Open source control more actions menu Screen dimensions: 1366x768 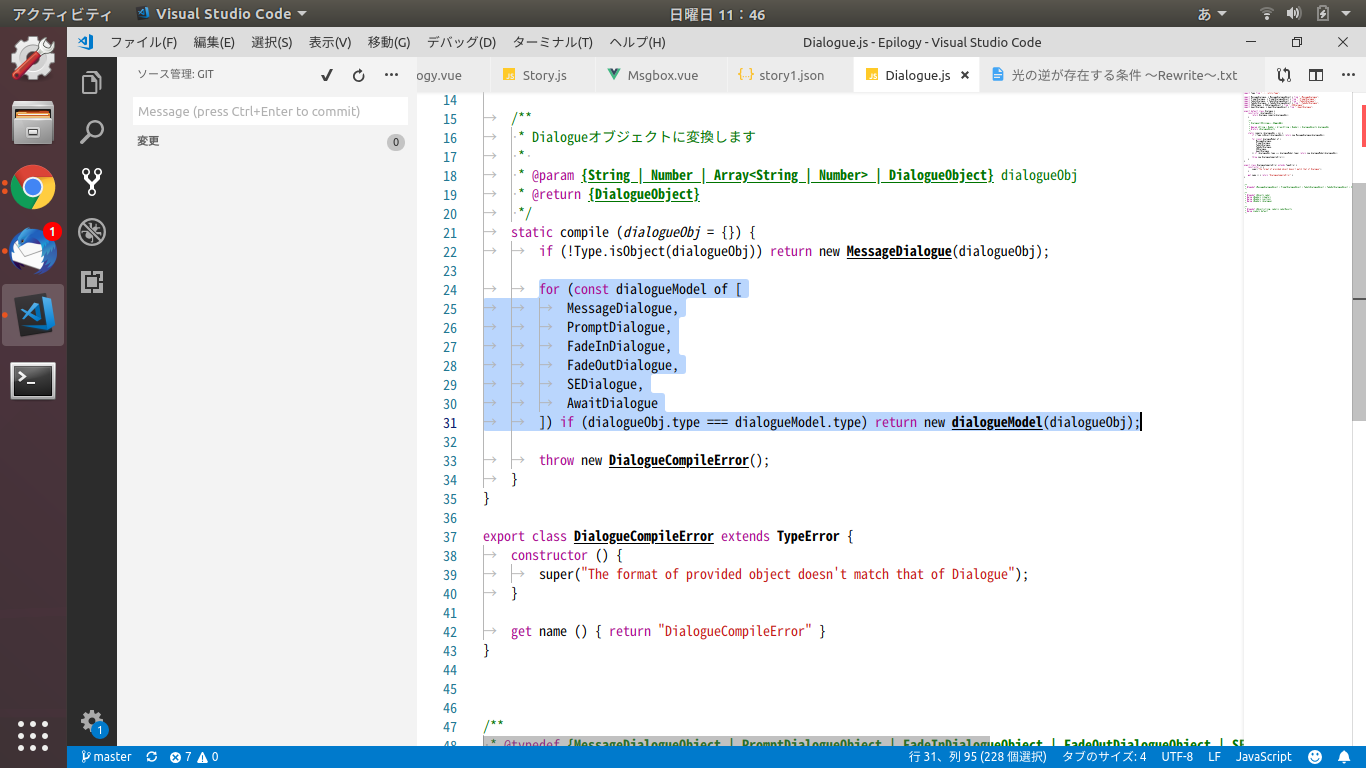pos(391,75)
